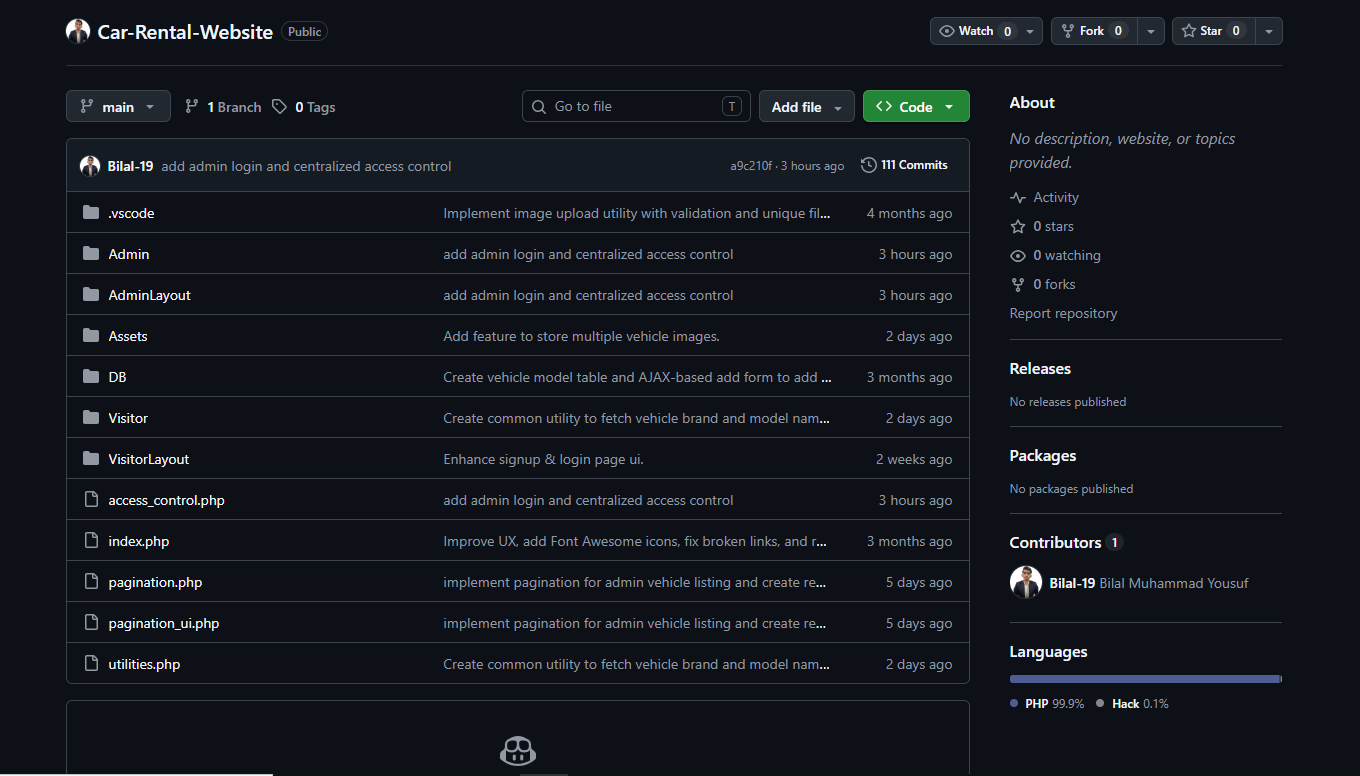Open the access_control.php file
The image size is (1360, 776).
(x=167, y=500)
